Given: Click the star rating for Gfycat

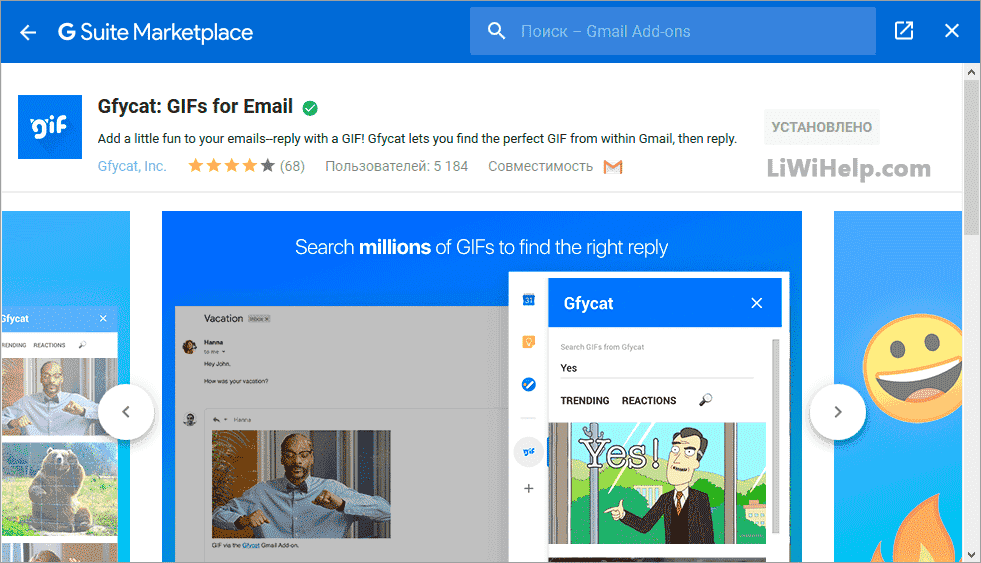Looking at the screenshot, I should click(x=230, y=166).
